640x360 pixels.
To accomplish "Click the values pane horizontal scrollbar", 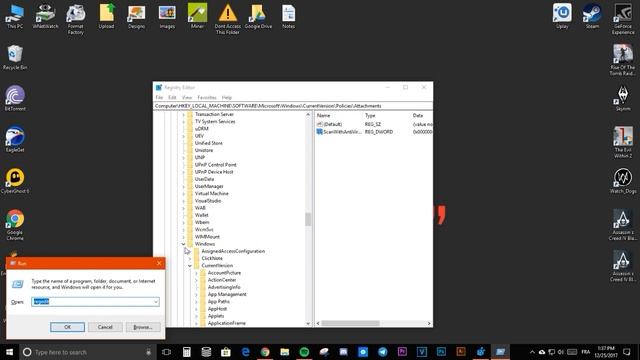I will coord(351,323).
